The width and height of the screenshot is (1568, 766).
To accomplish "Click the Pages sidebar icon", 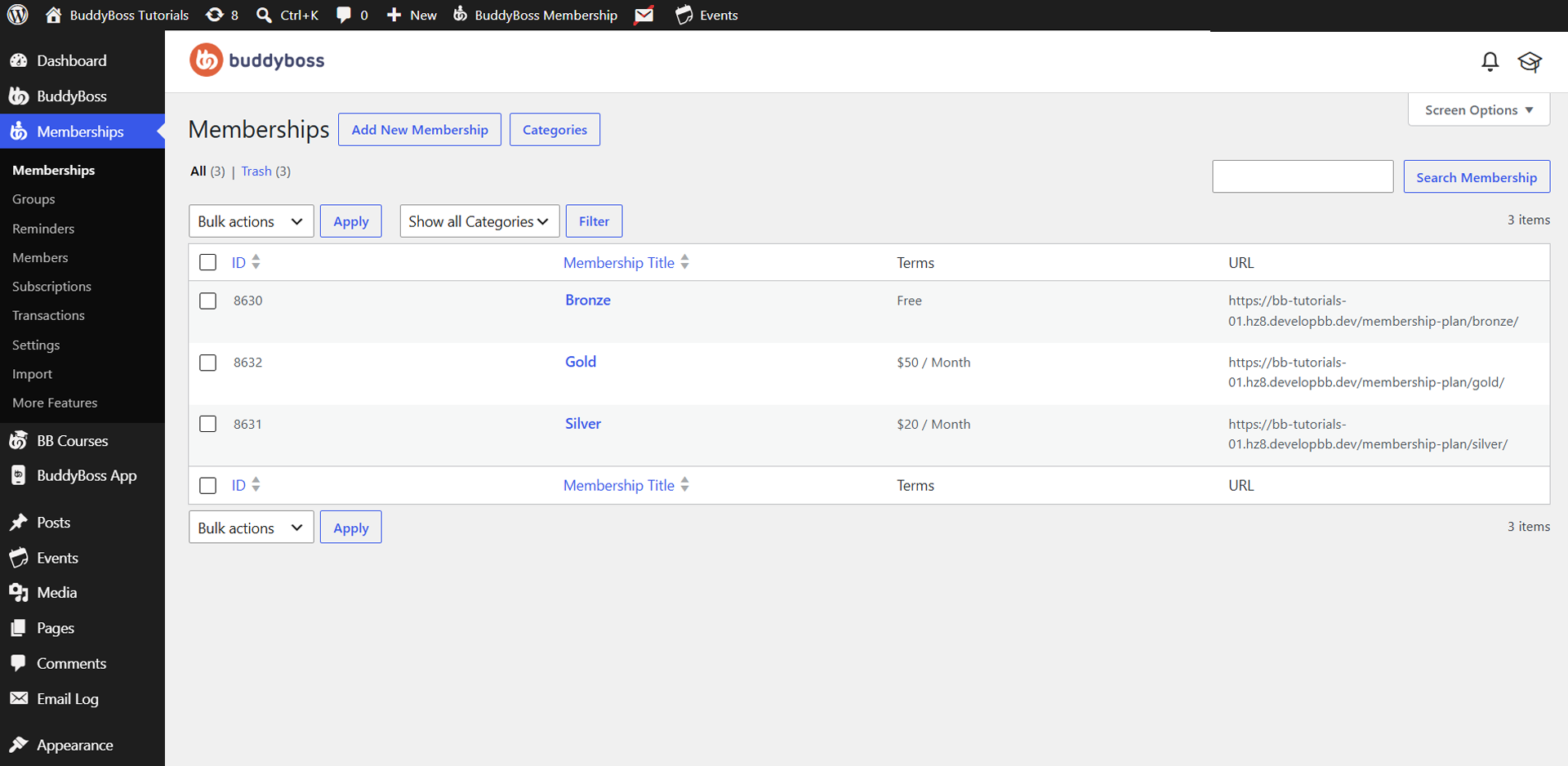I will (x=18, y=628).
